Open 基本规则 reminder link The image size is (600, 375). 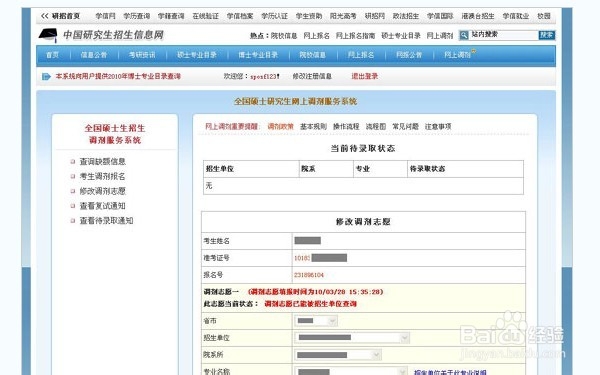(x=313, y=126)
